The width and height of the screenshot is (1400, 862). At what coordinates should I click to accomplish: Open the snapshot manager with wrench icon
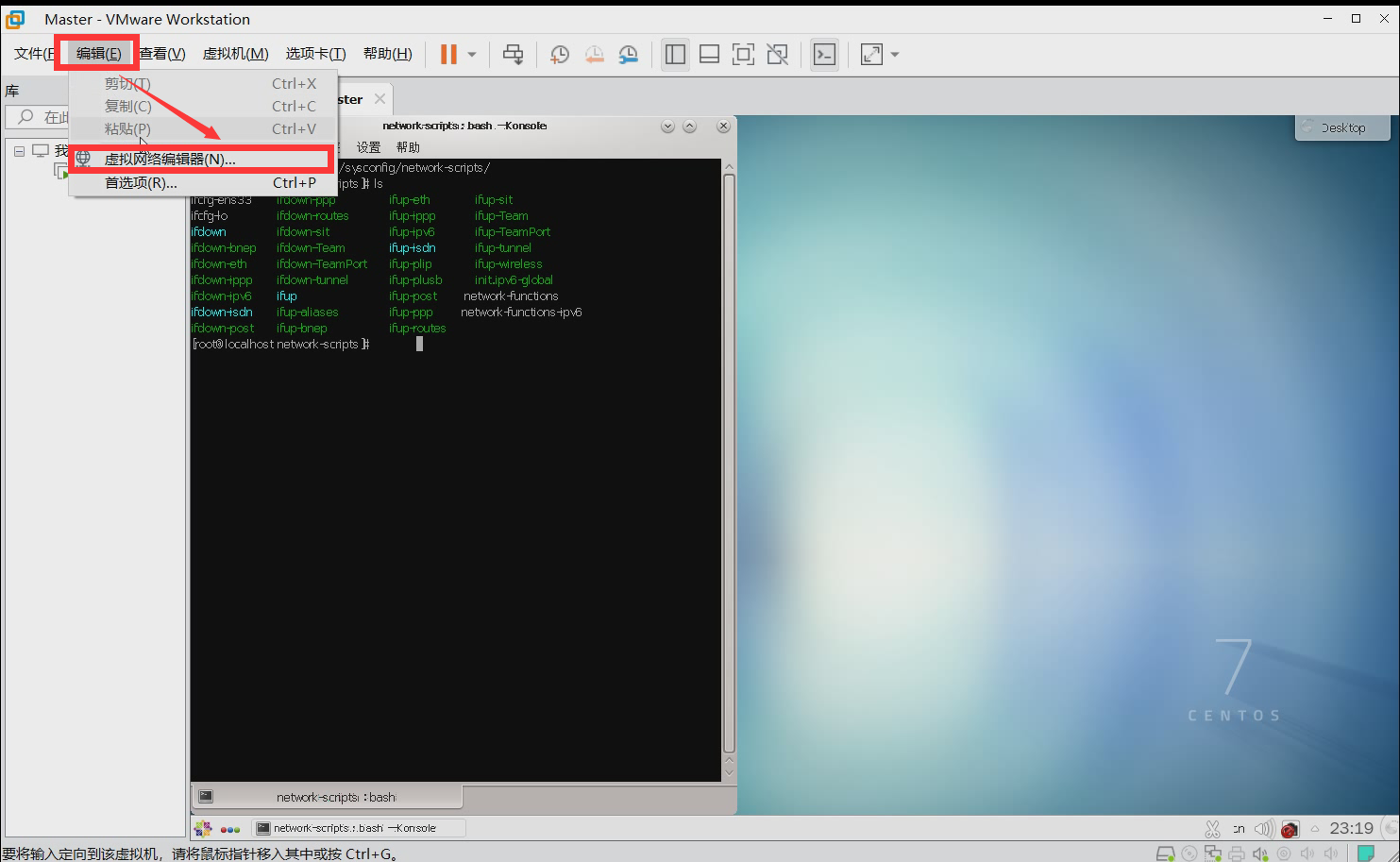point(628,54)
